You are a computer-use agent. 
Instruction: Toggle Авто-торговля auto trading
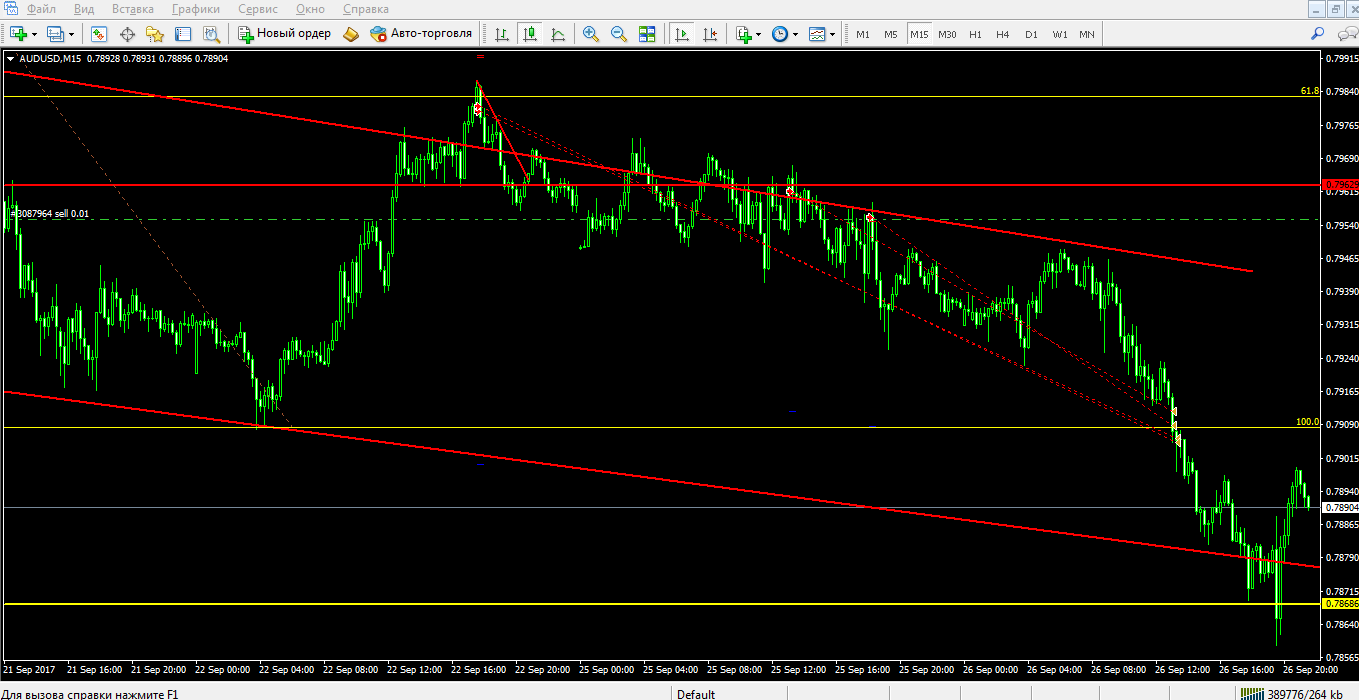pos(421,34)
